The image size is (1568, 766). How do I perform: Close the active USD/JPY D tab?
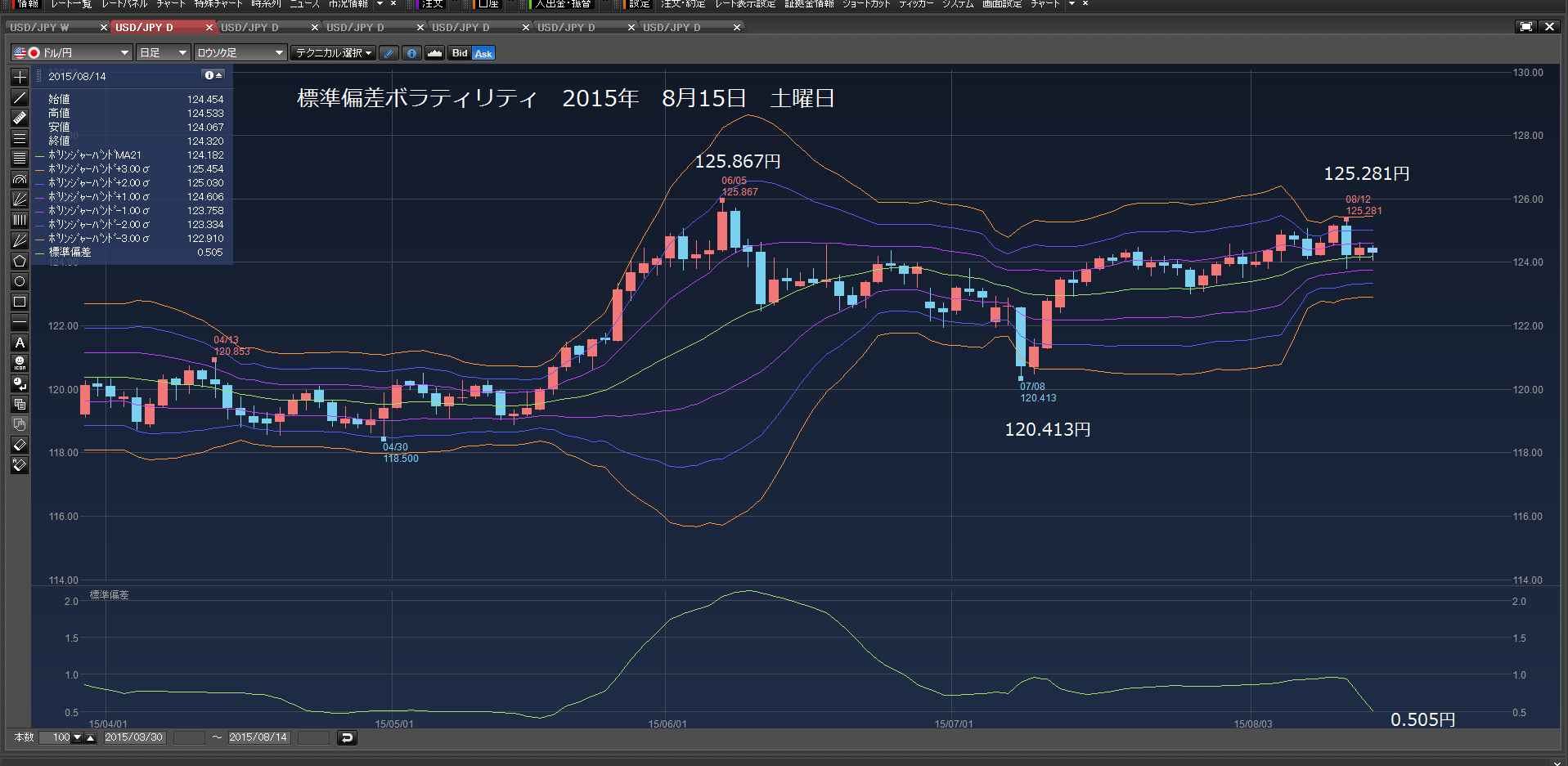coord(209,27)
